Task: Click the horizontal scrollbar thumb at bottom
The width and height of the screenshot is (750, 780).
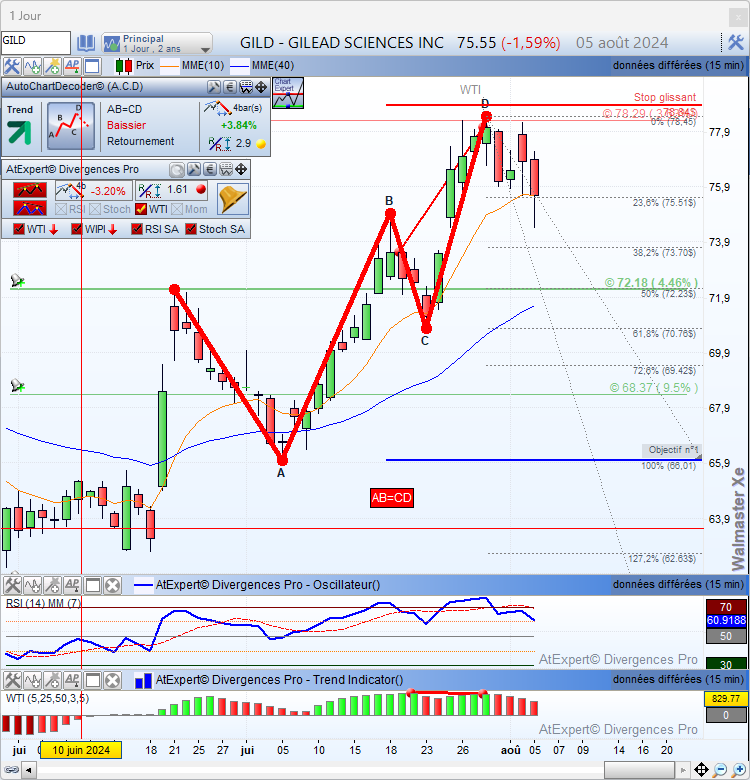Action: [639, 770]
